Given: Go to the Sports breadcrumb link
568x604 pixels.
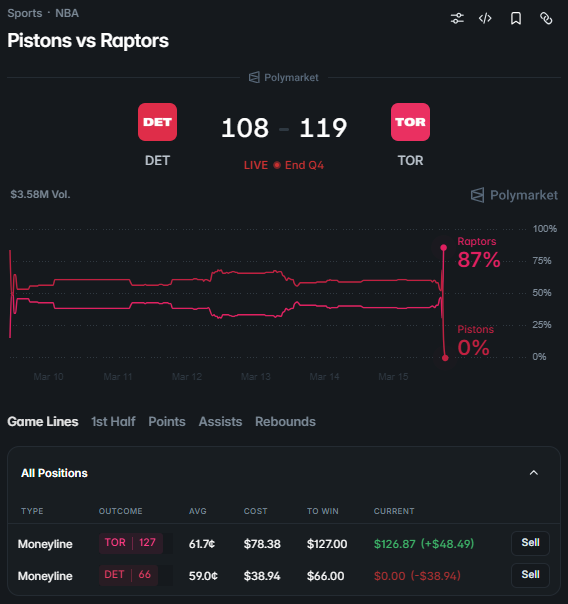Looking at the screenshot, I should tap(25, 13).
